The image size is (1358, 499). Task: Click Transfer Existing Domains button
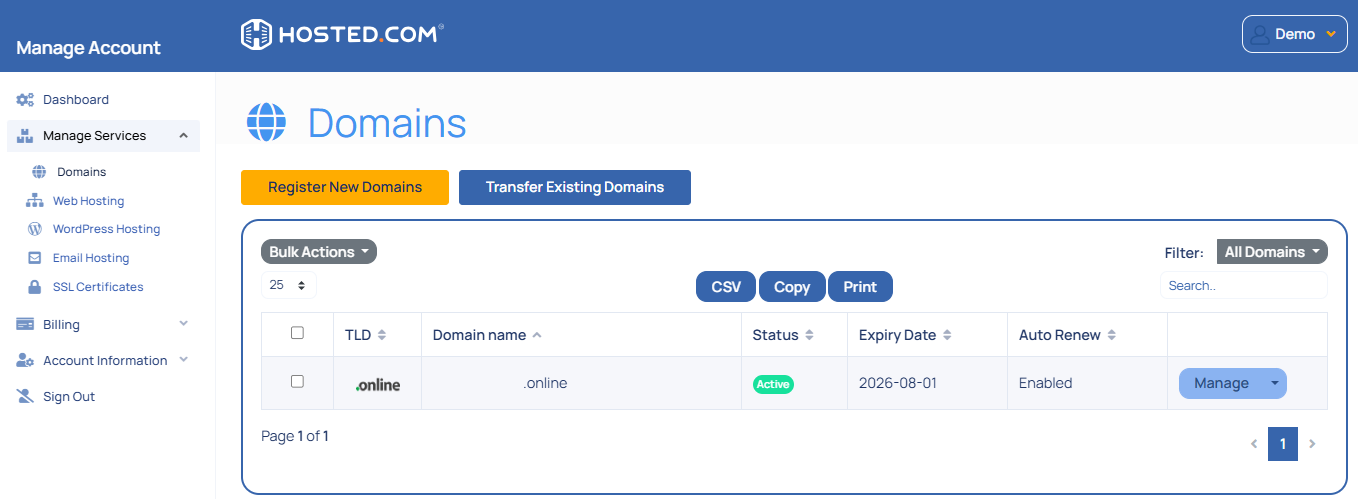(x=574, y=187)
